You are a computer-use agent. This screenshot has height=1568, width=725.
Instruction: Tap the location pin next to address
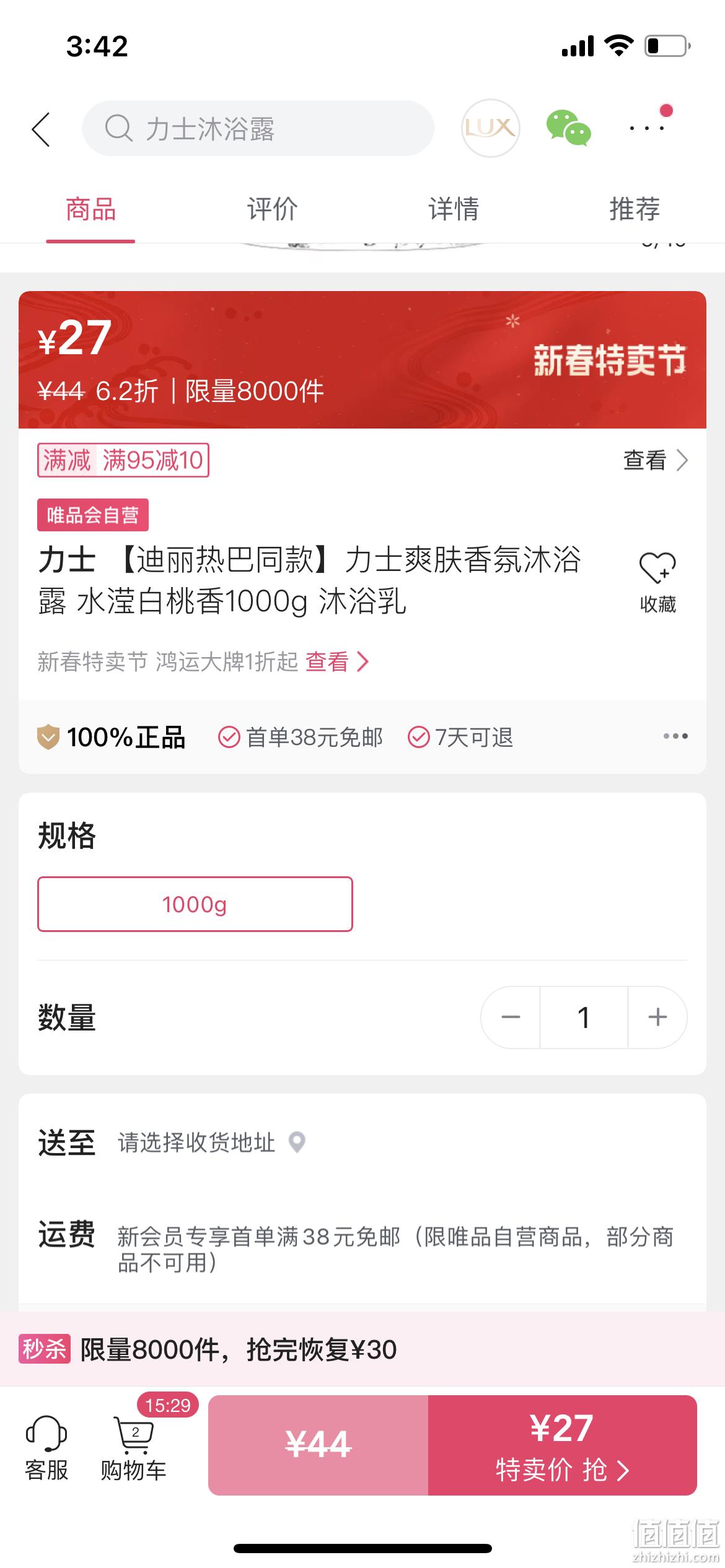click(297, 1142)
